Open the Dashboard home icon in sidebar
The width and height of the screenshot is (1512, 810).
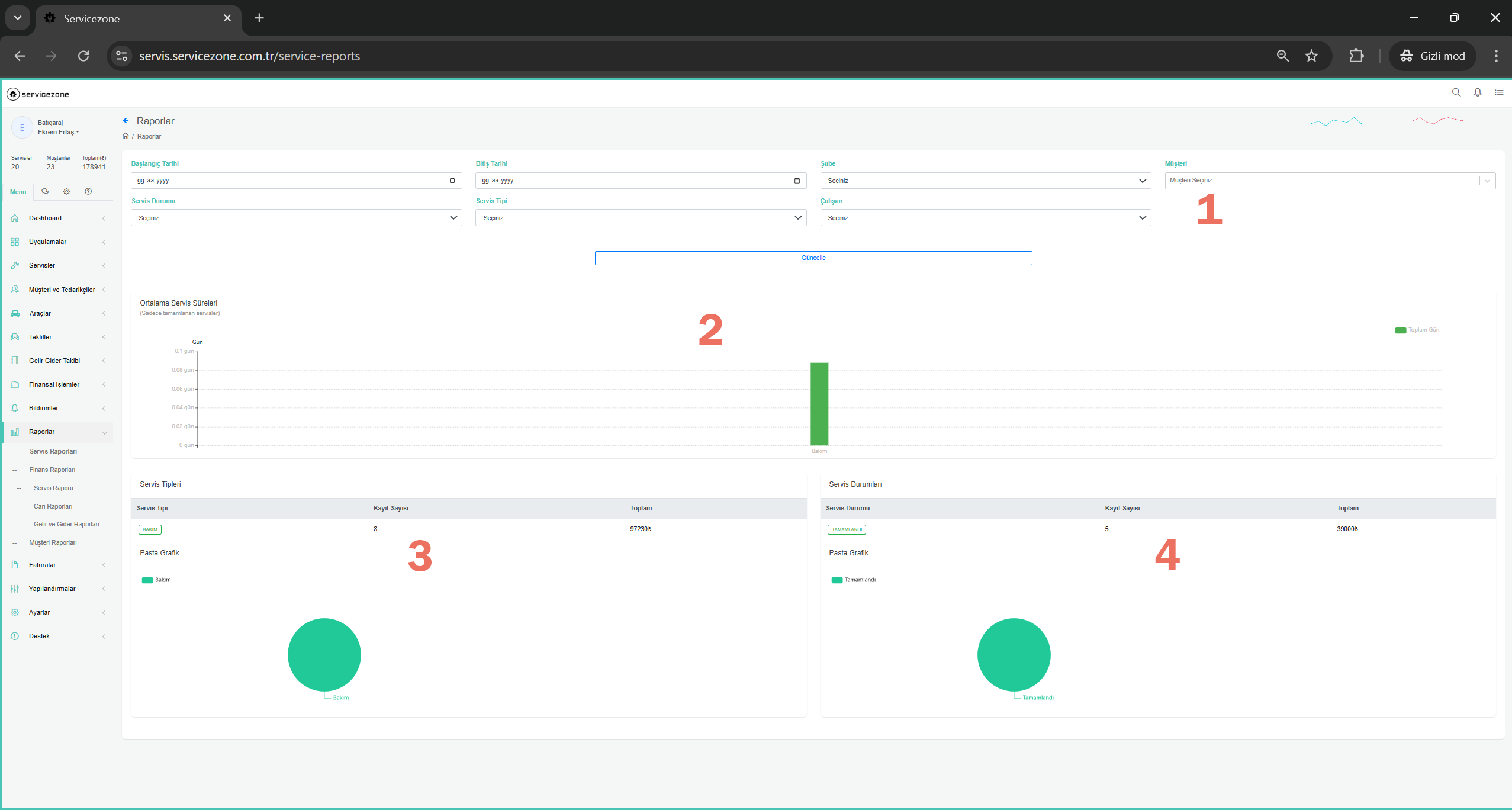point(15,218)
